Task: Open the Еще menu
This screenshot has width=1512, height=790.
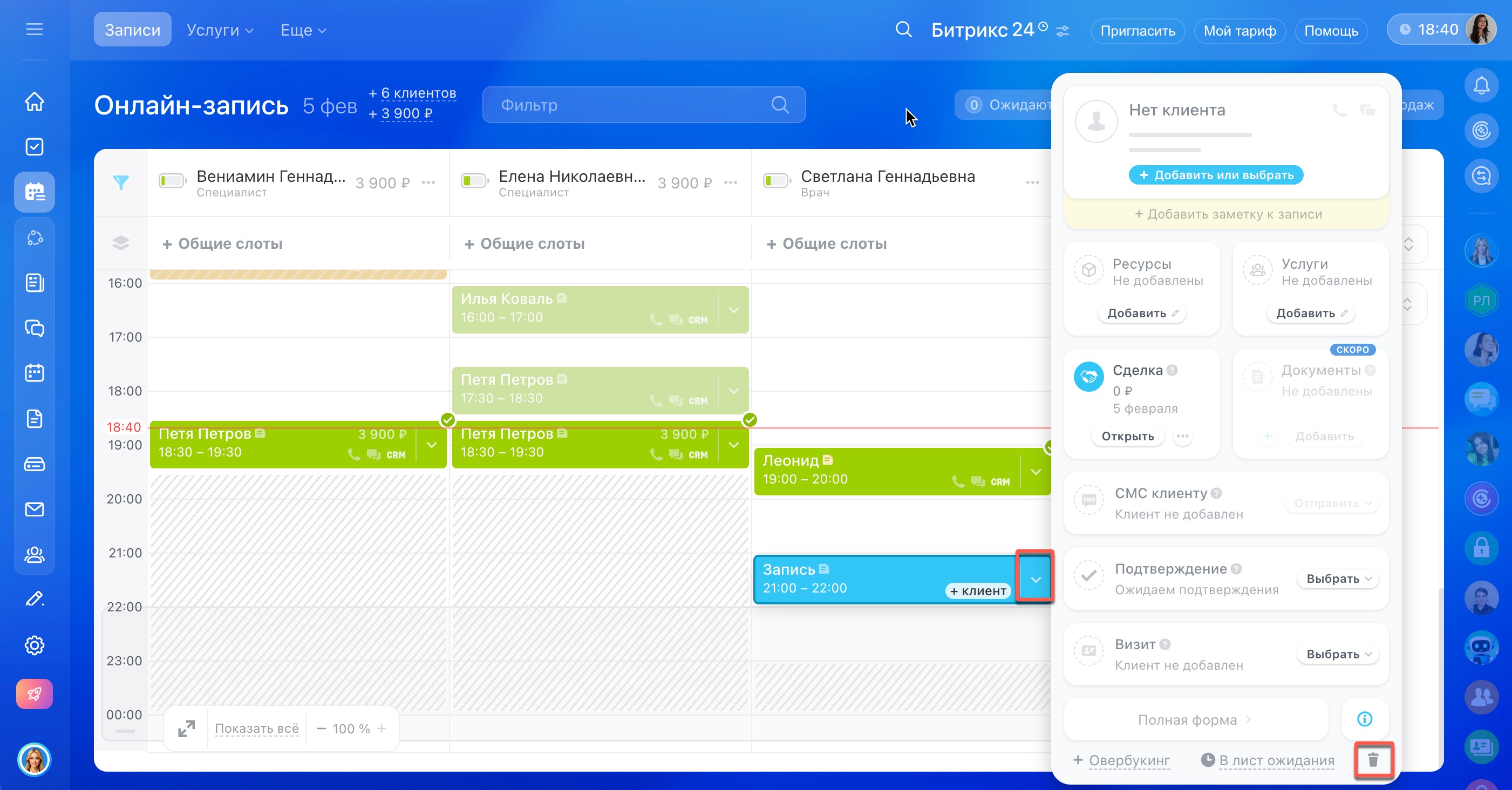Action: point(303,30)
